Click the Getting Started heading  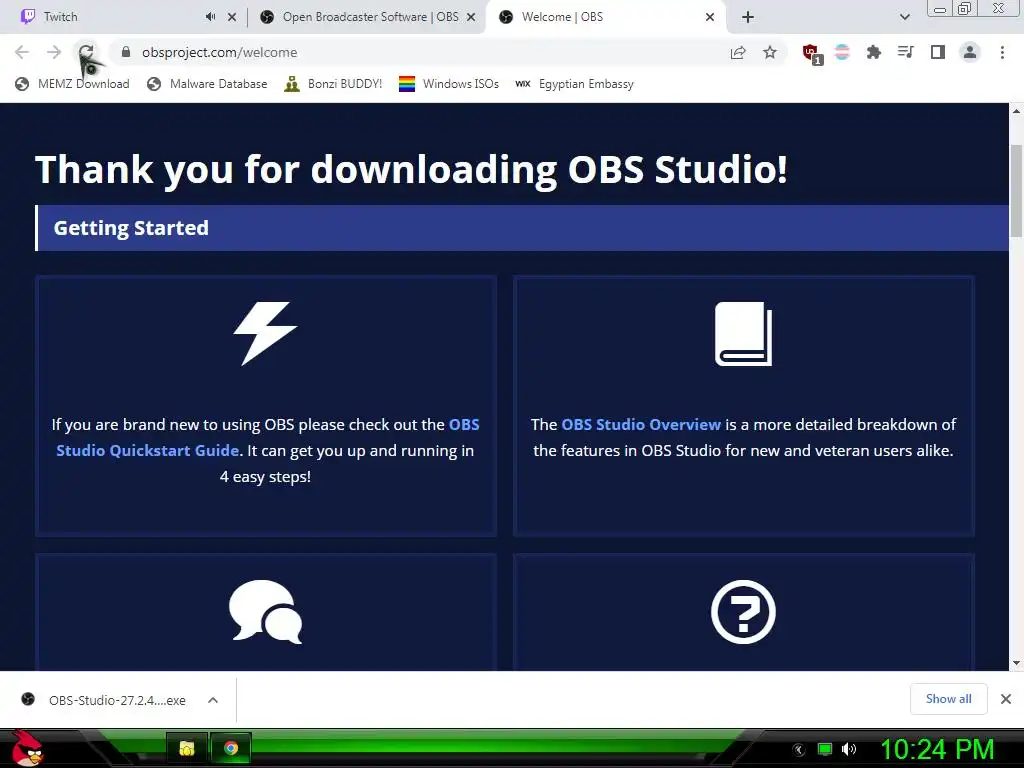click(131, 228)
